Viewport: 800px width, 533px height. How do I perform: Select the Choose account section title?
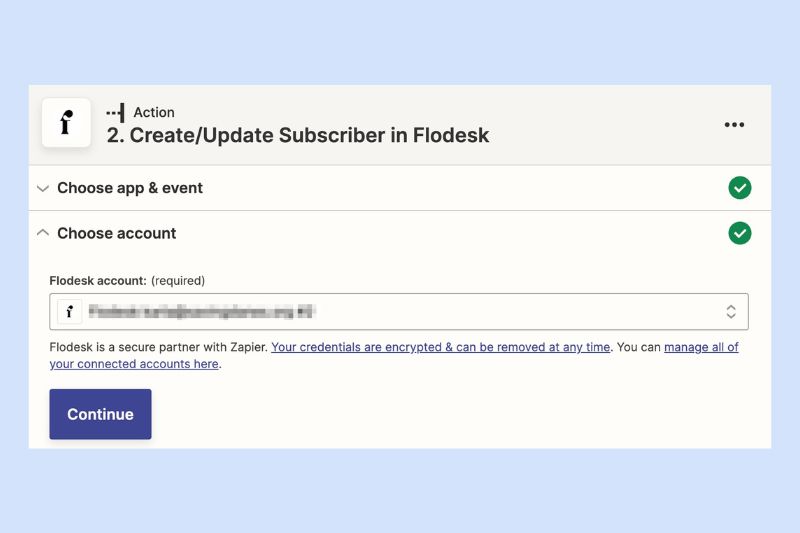[x=116, y=233]
